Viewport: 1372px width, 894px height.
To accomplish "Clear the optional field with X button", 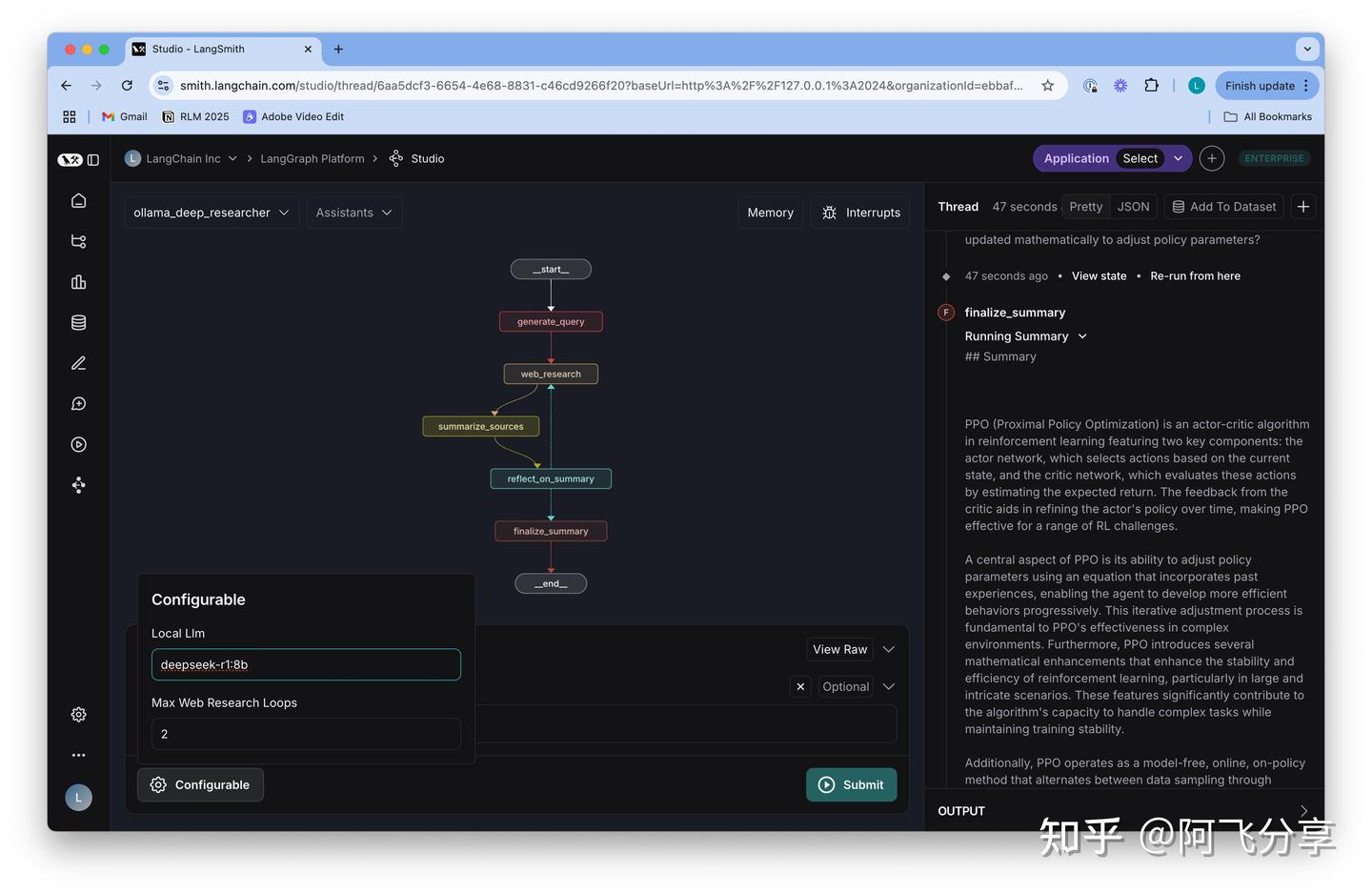I will pyautogui.click(x=801, y=686).
